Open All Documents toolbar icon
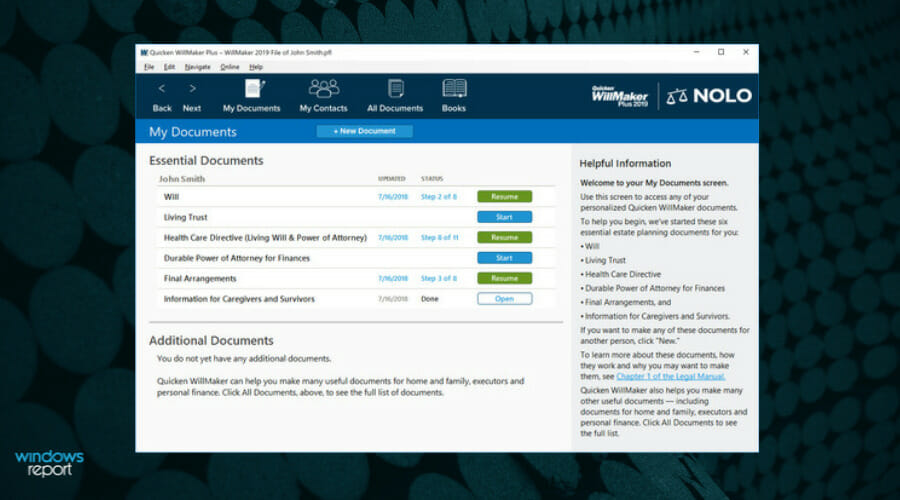 (395, 88)
